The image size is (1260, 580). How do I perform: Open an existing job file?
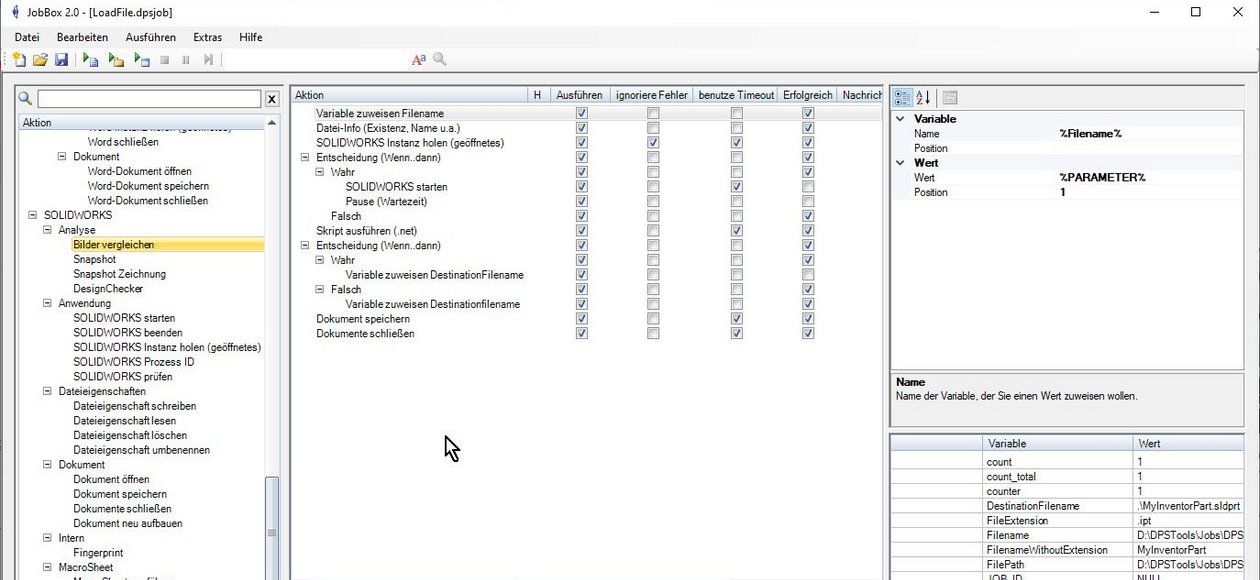pos(42,59)
